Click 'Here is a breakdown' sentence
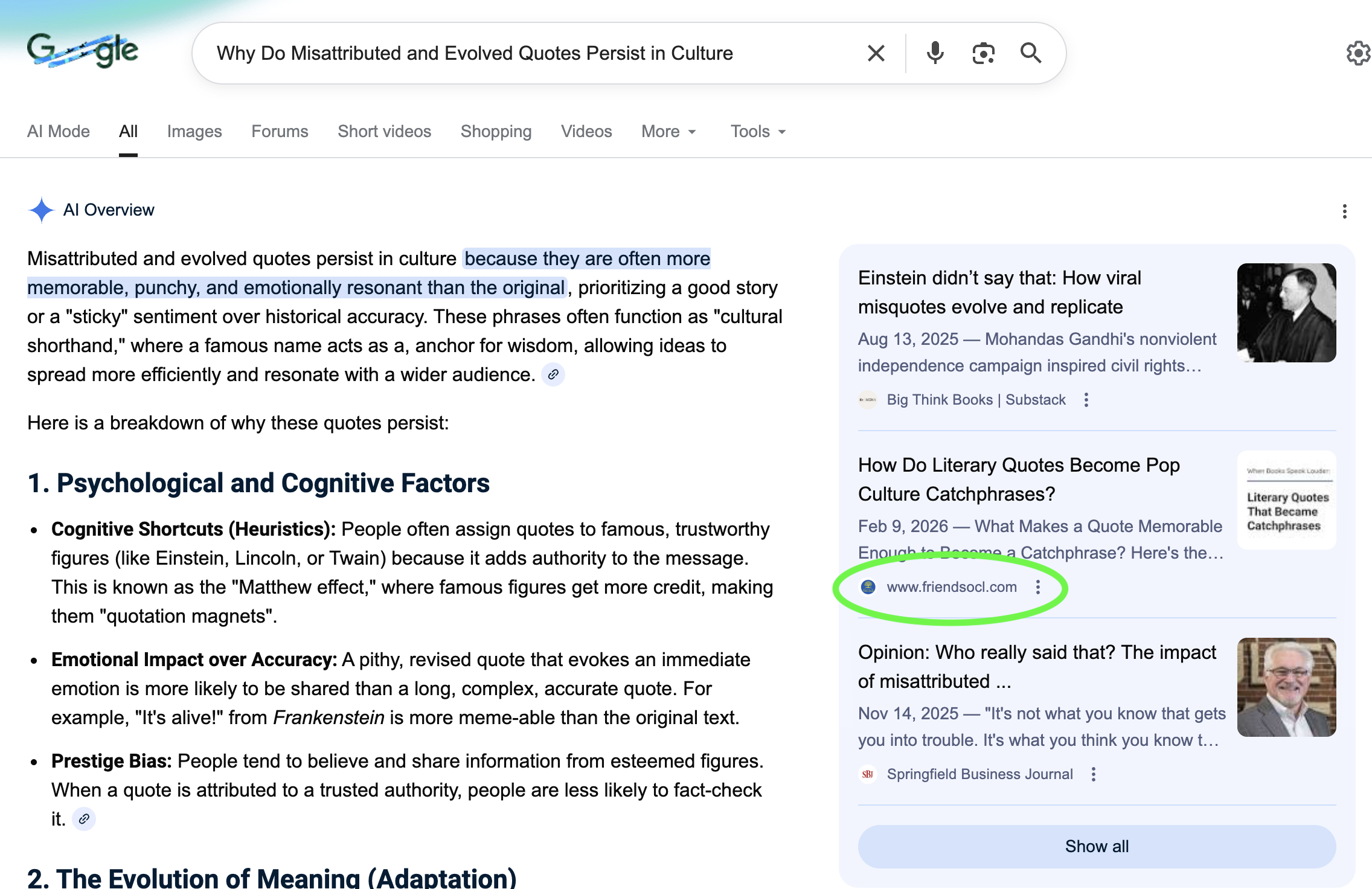The height and width of the screenshot is (889, 1372). (238, 423)
